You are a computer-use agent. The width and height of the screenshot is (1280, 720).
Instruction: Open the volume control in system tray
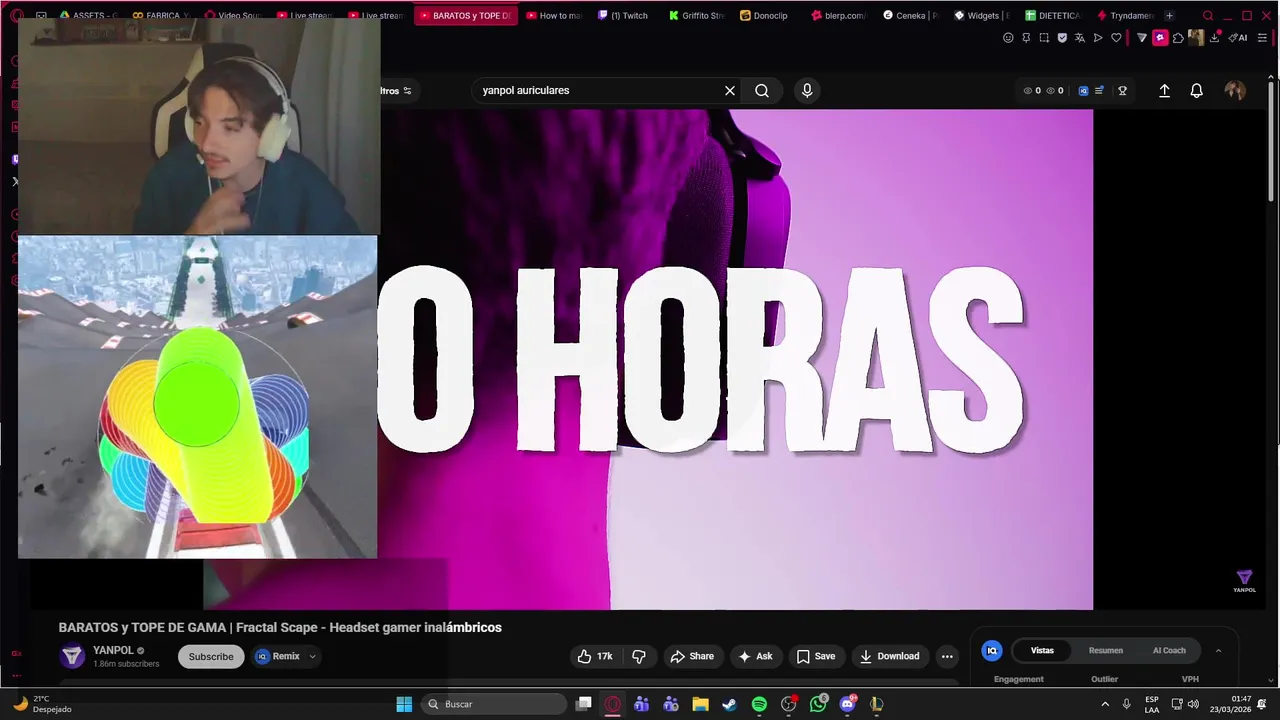[x=1193, y=704]
